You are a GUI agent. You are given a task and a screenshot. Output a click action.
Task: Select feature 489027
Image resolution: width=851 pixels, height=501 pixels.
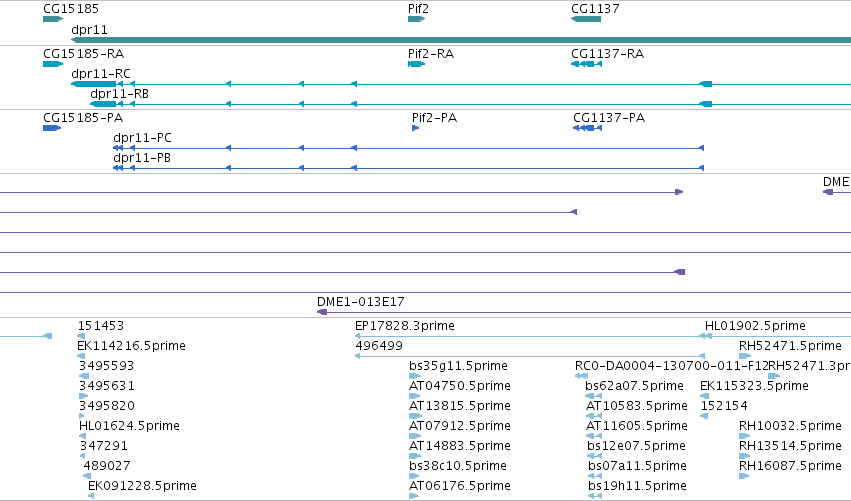[x=87, y=476]
